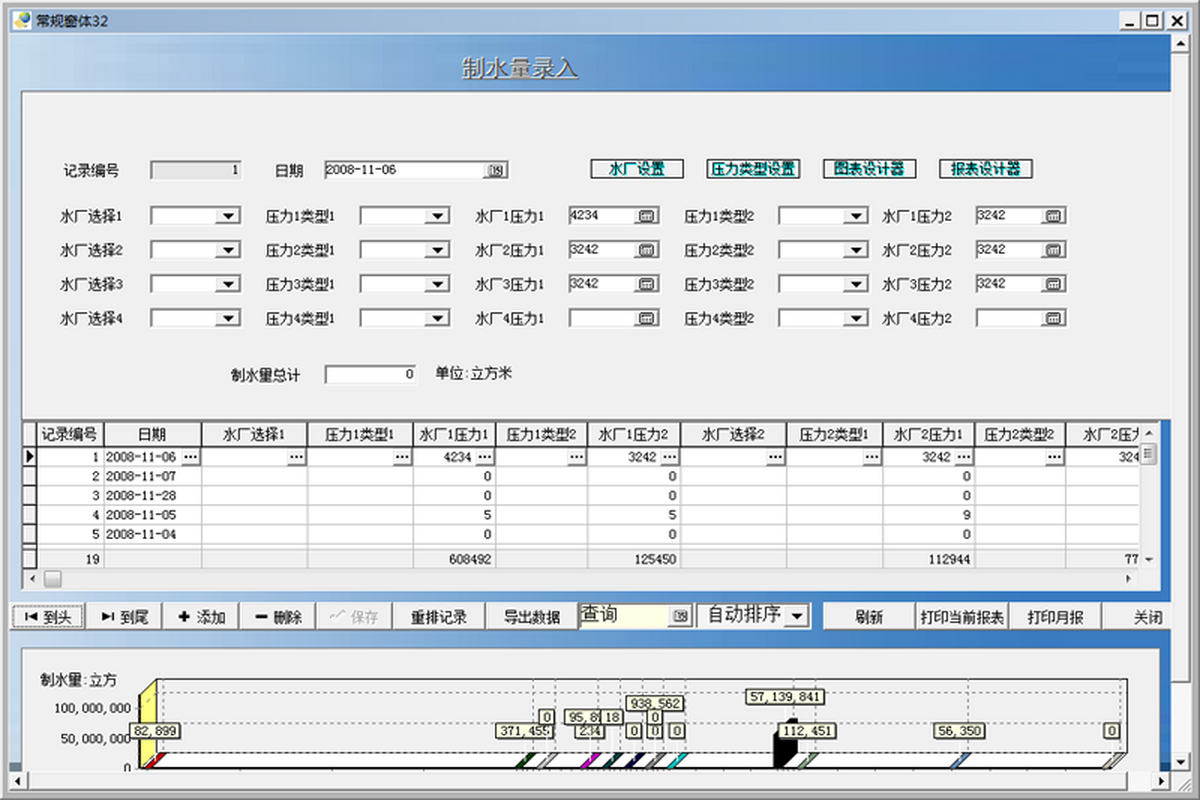This screenshot has height=800, width=1200.
Task: Expand the 压力2类型1 dropdown
Action: (437, 250)
